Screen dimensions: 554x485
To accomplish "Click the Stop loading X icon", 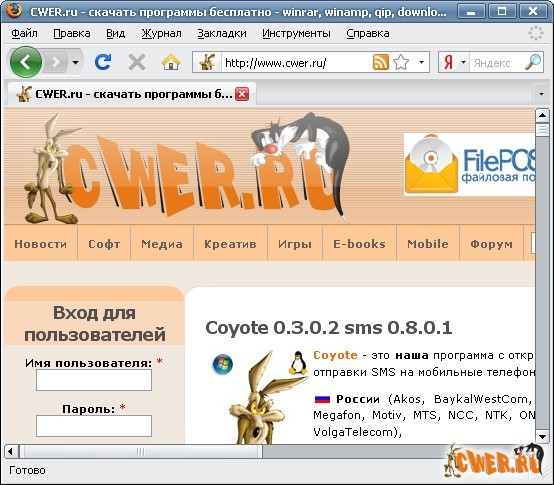I will (x=137, y=63).
